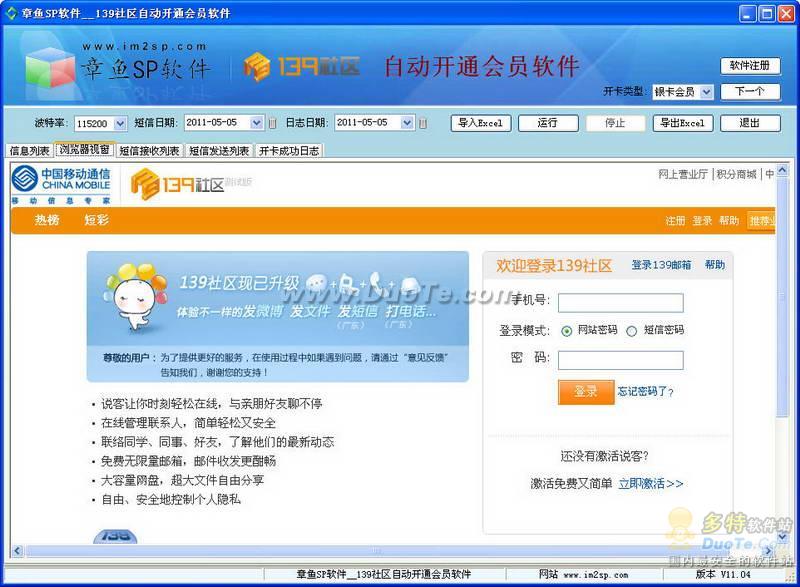Open the 网上营业厅 link

683,174
